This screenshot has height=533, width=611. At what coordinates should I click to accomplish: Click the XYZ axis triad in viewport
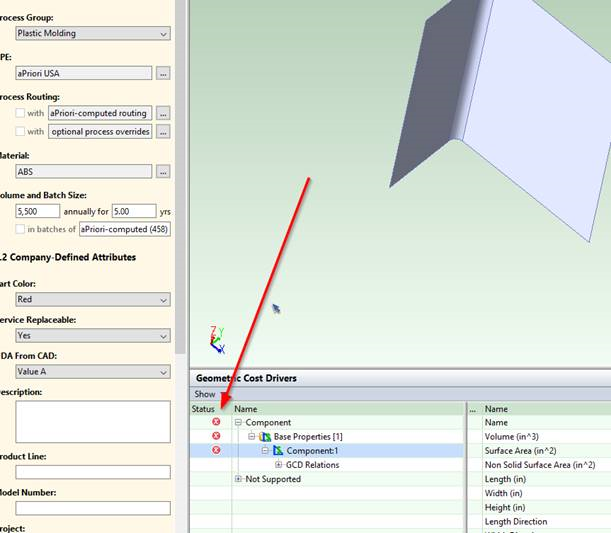(x=217, y=340)
